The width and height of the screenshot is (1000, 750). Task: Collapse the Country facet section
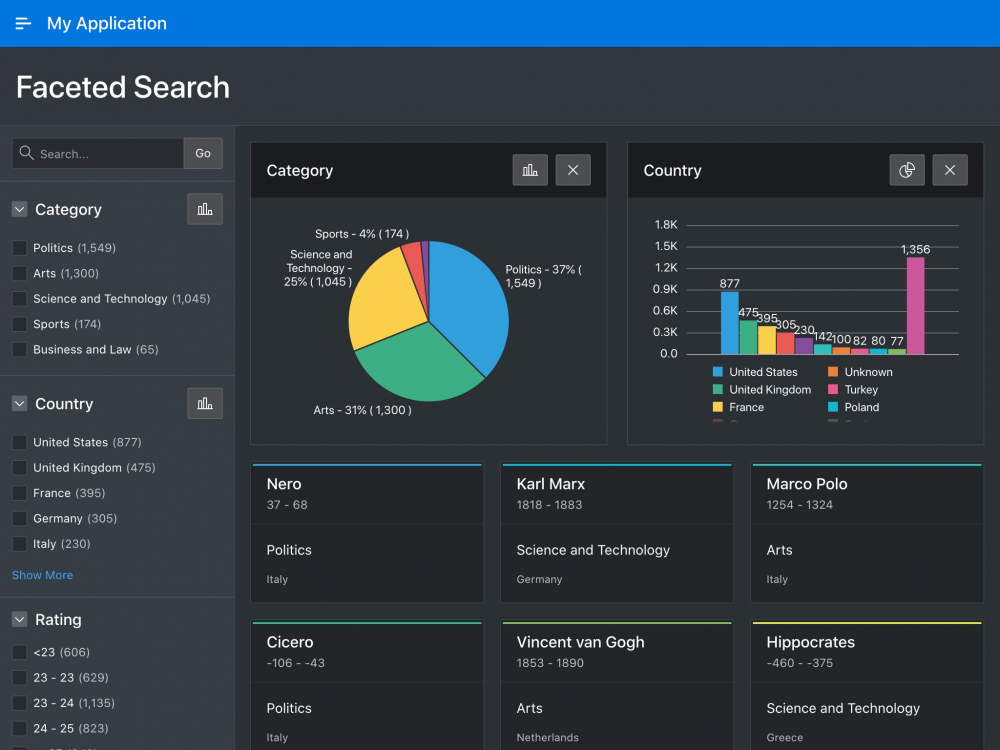[19, 403]
